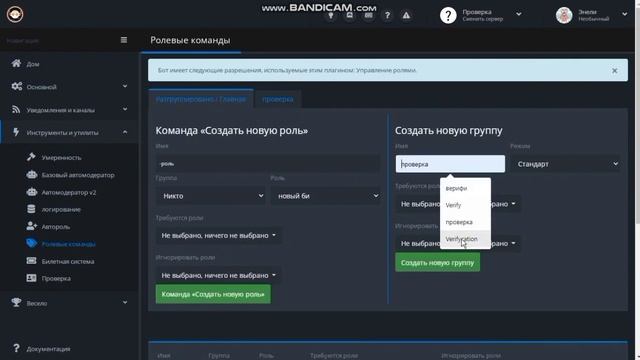
Task: Choose верифи from the autocomplete suggestions
Action: (465, 189)
